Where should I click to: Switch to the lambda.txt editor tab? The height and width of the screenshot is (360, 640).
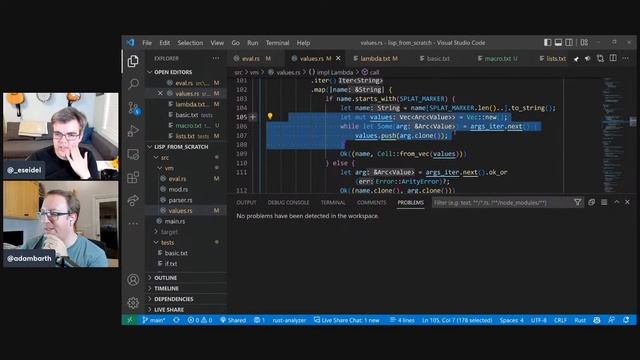(376, 59)
